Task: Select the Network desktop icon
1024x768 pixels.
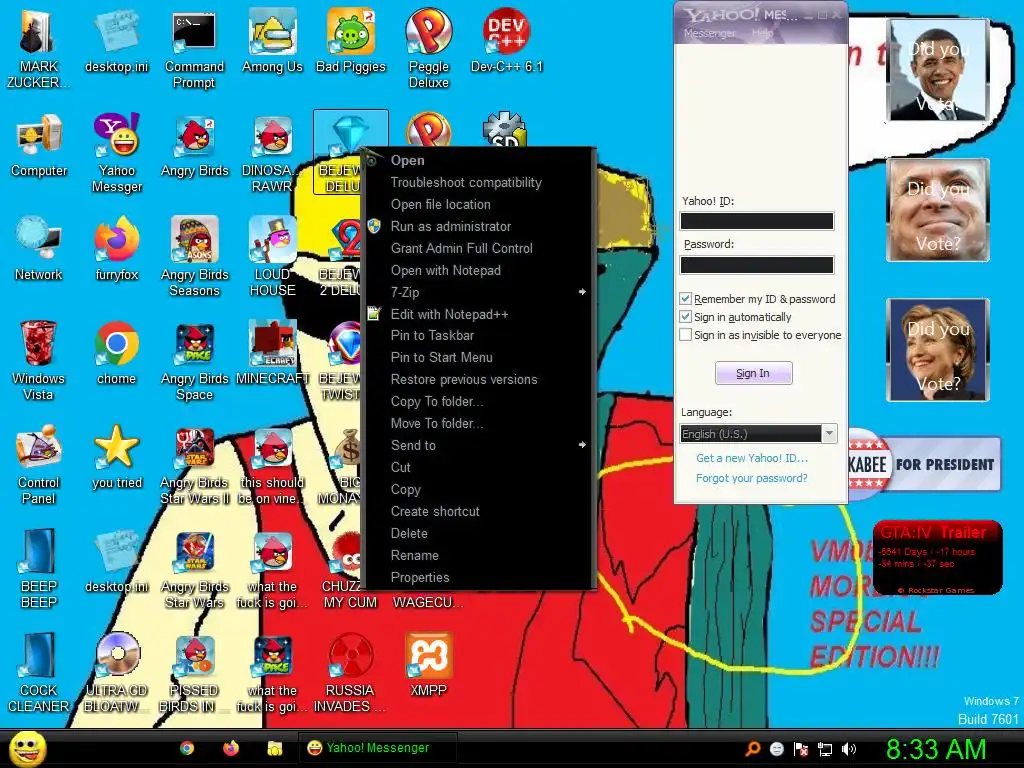Action: tap(39, 250)
